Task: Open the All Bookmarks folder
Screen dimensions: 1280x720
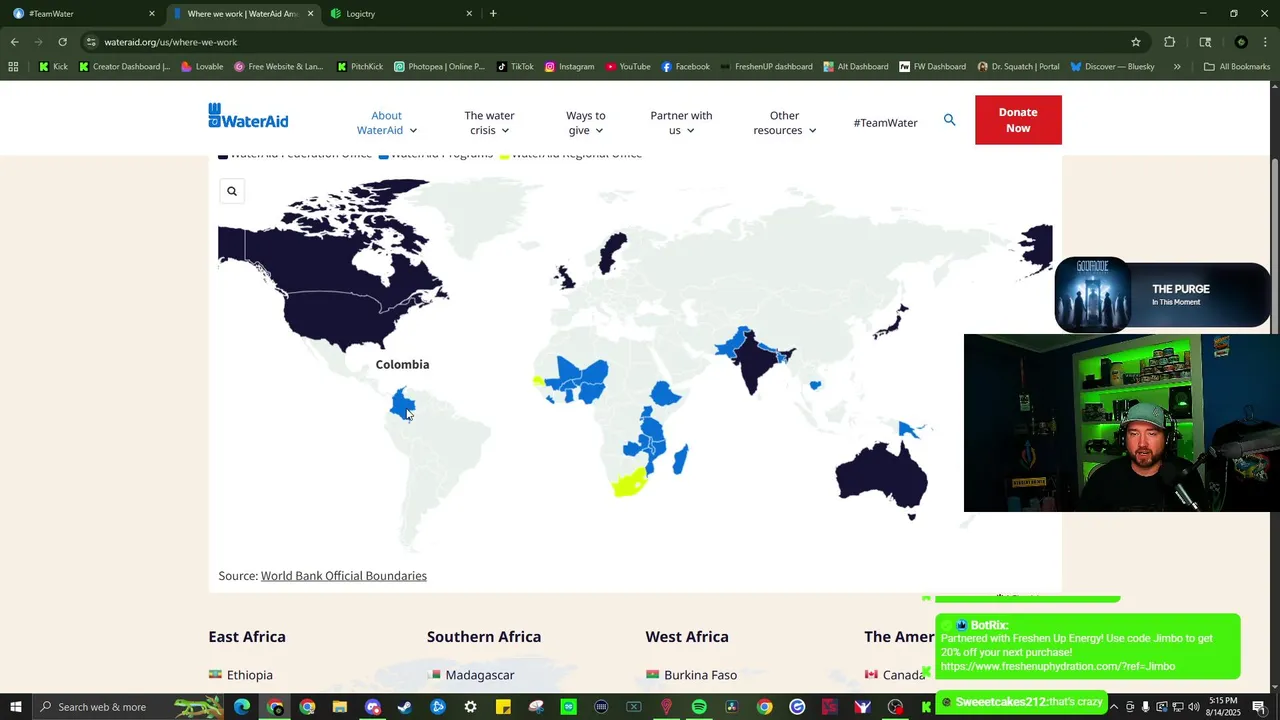Action: tap(1237, 67)
